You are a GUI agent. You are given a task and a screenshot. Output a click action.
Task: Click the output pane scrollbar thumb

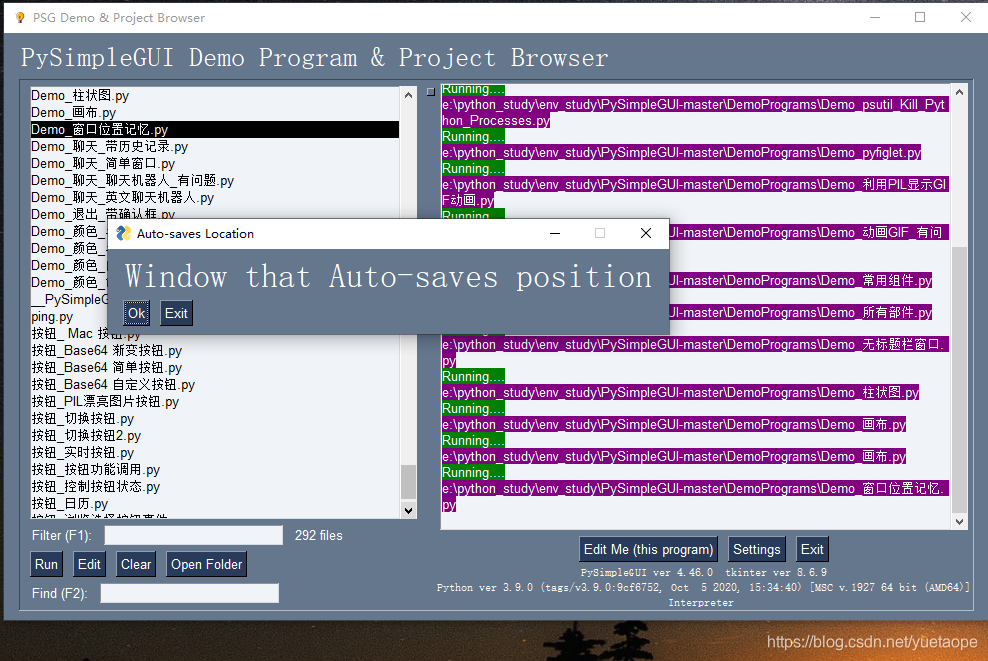pyautogui.click(x=959, y=380)
